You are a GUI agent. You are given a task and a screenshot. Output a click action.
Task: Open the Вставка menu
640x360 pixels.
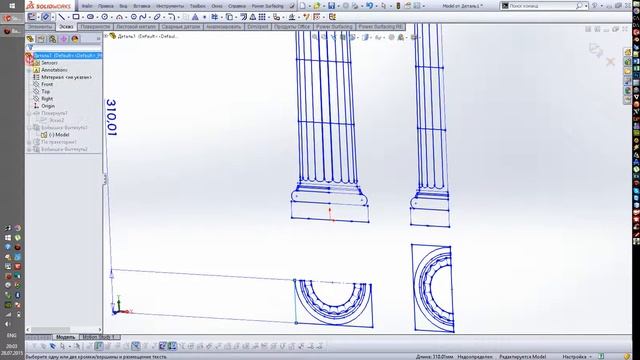coord(142,6)
